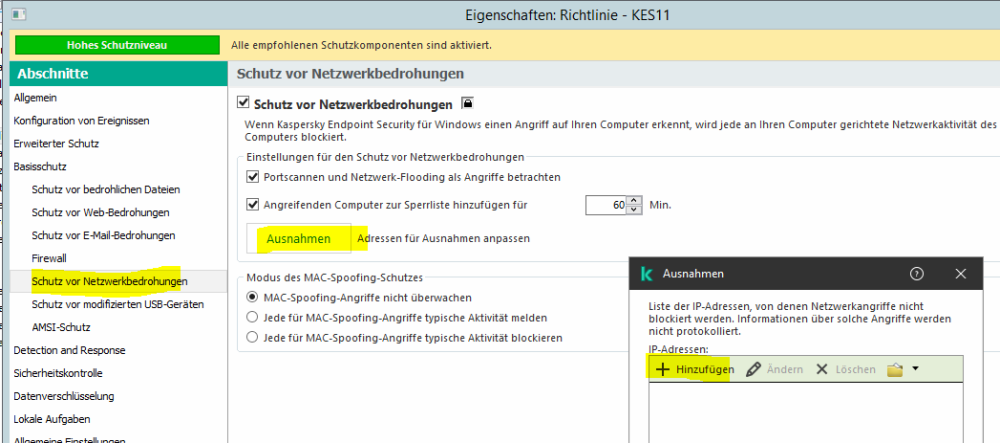This screenshot has width=1000, height=443.
Task: Click the Abschnitte sidebar header
Action: click(119, 74)
